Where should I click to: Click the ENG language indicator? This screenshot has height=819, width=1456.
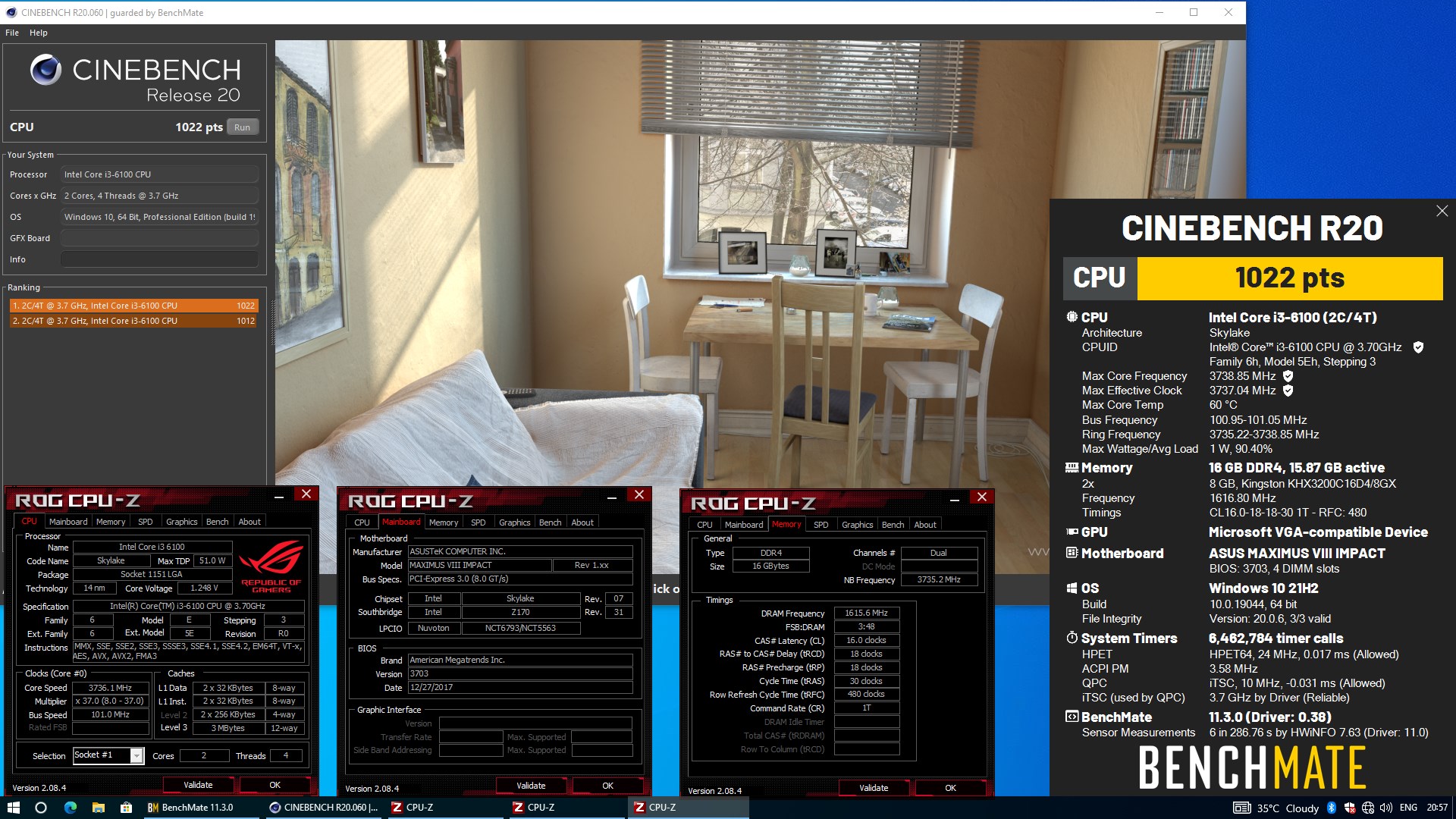click(1408, 808)
